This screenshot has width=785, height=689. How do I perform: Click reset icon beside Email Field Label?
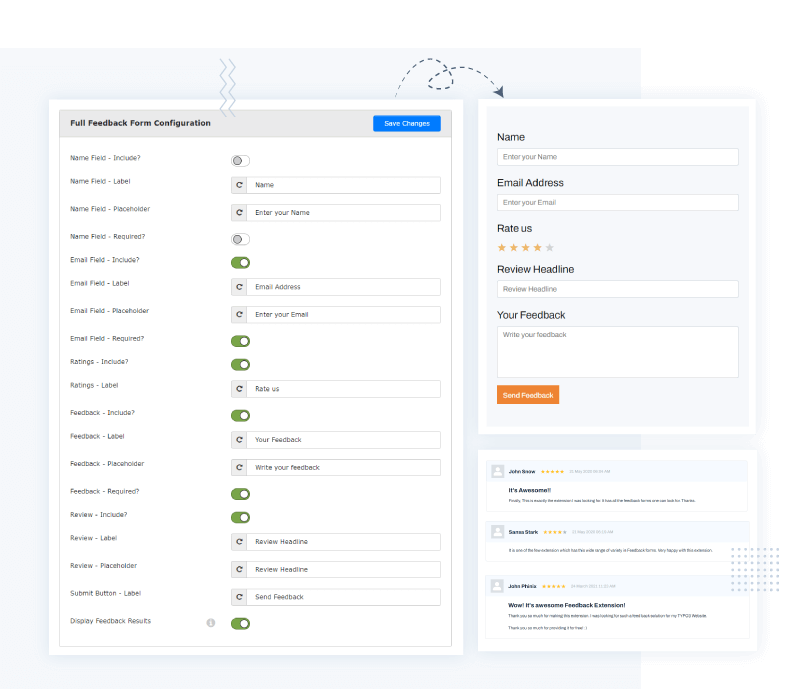[x=239, y=287]
